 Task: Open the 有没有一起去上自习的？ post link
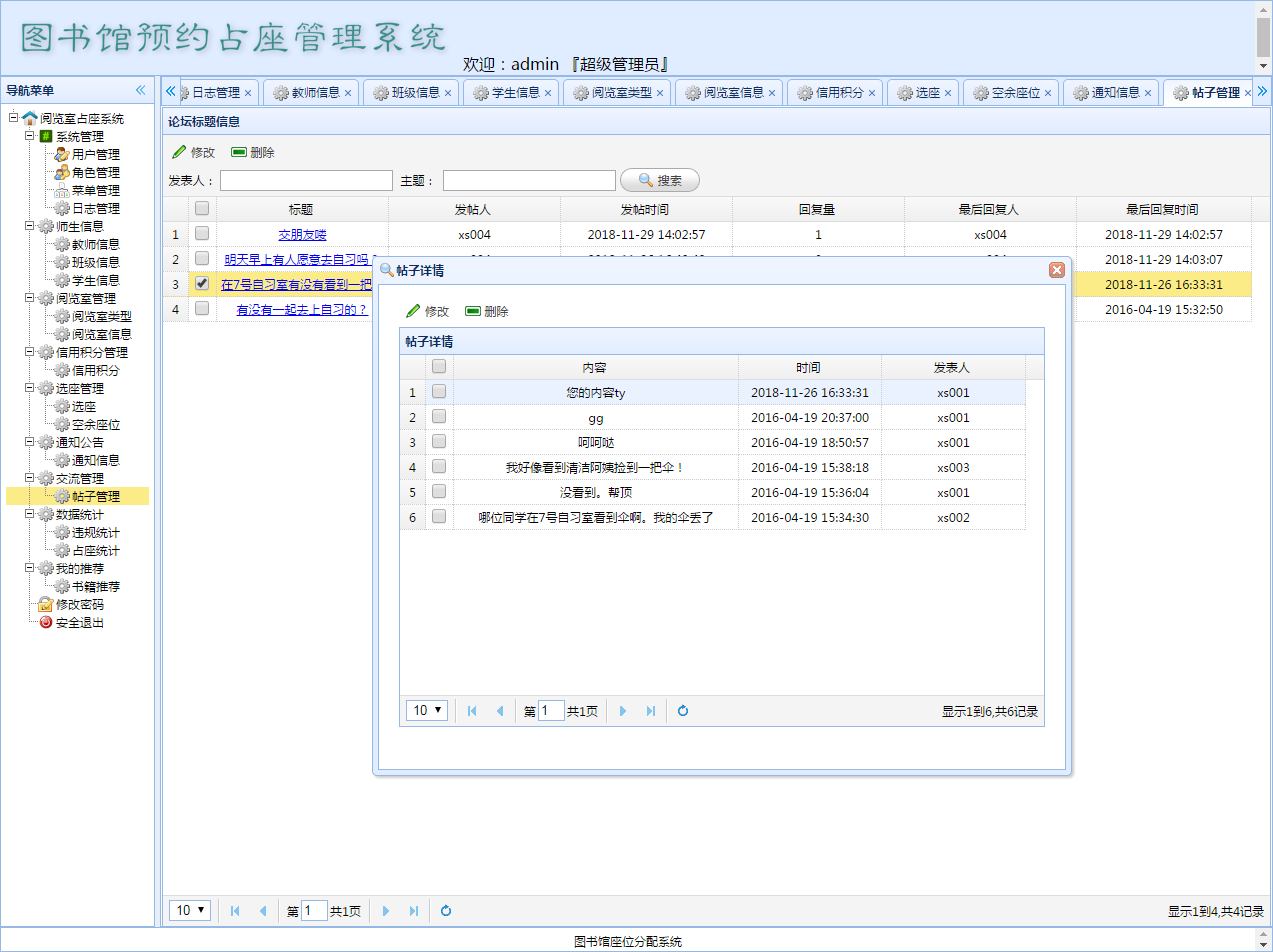[x=302, y=310]
